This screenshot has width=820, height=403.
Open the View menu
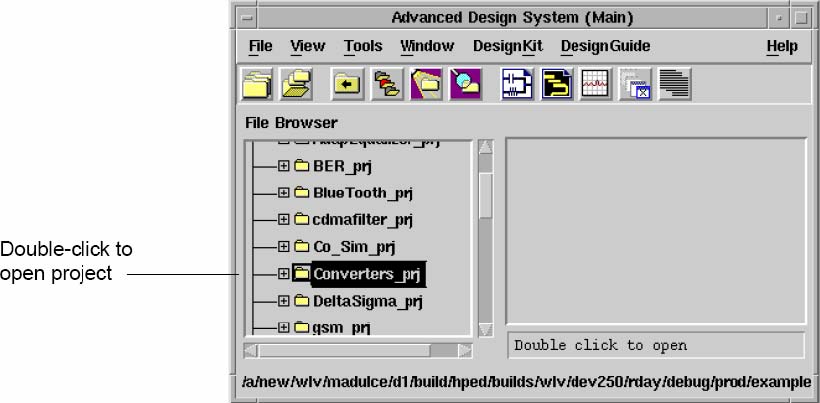(x=308, y=46)
